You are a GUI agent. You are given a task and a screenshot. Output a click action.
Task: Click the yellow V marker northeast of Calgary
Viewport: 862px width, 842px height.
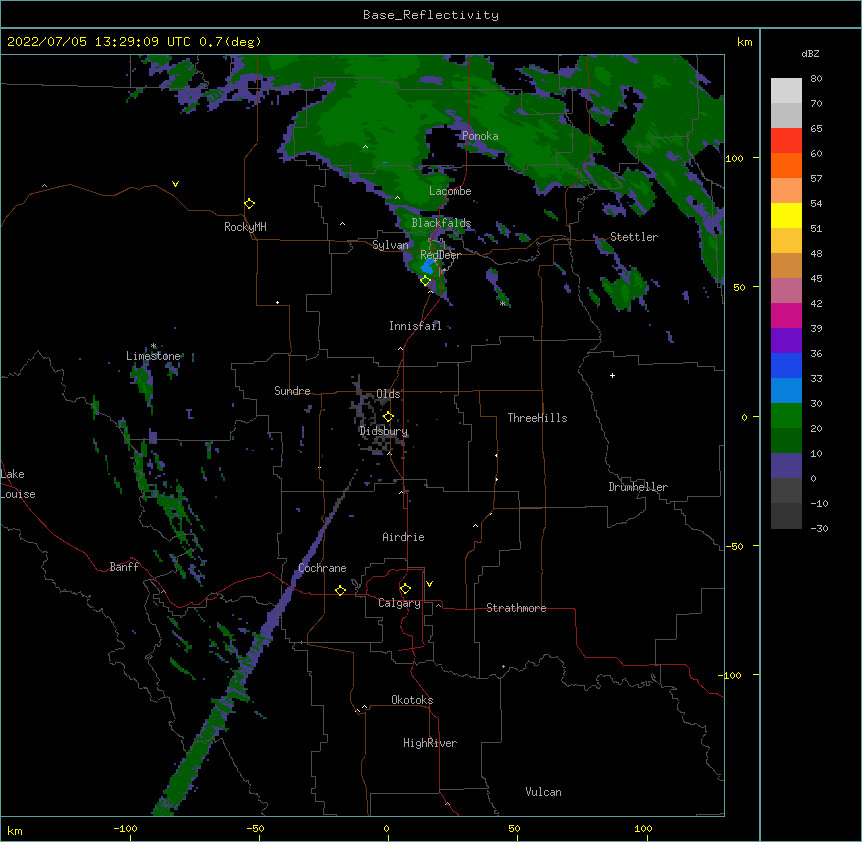pyautogui.click(x=429, y=584)
